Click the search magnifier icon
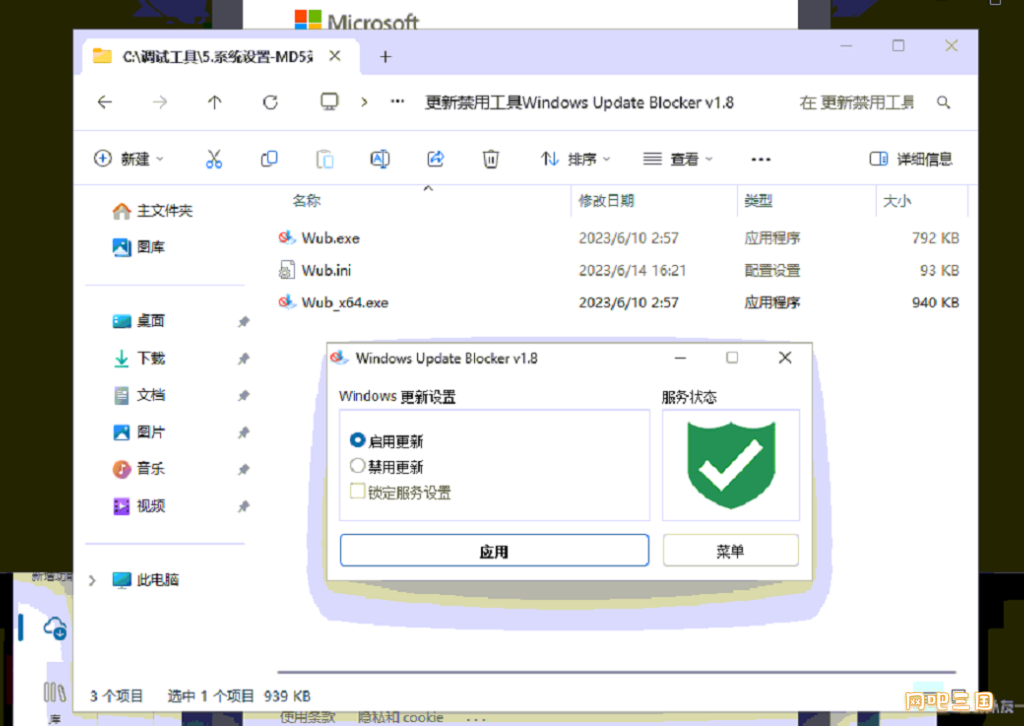This screenshot has width=1024, height=726. click(943, 103)
